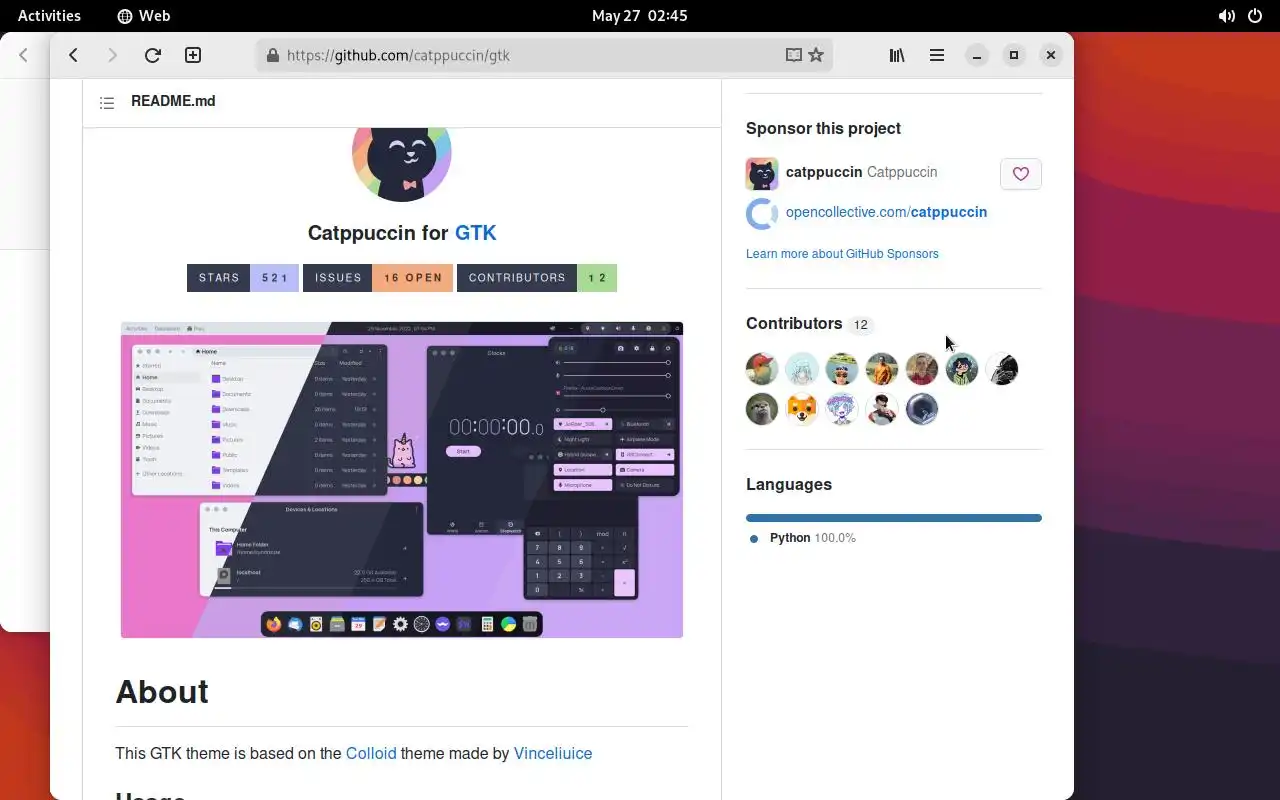The height and width of the screenshot is (800, 1280).
Task: Open otter contributor avatar in second row
Action: [x=762, y=409]
